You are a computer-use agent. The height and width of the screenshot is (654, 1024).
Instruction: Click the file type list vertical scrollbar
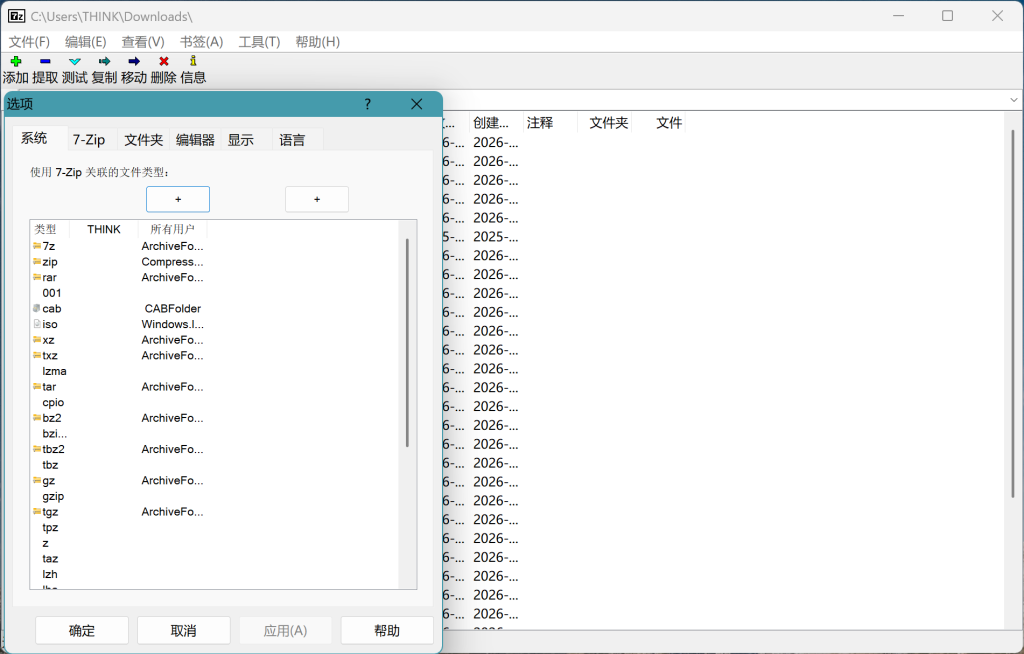[x=407, y=340]
